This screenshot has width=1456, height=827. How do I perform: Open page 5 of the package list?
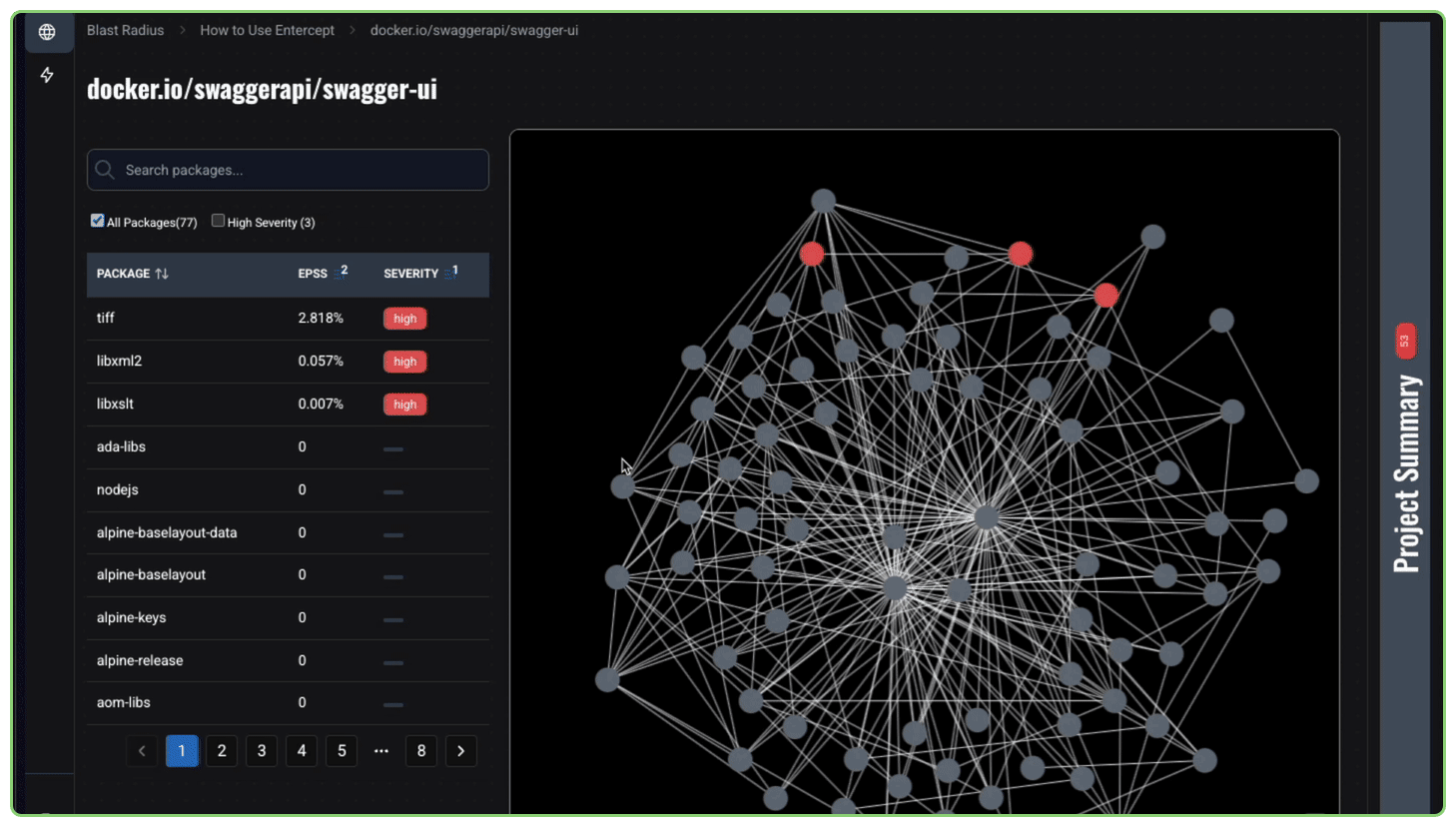tap(342, 751)
